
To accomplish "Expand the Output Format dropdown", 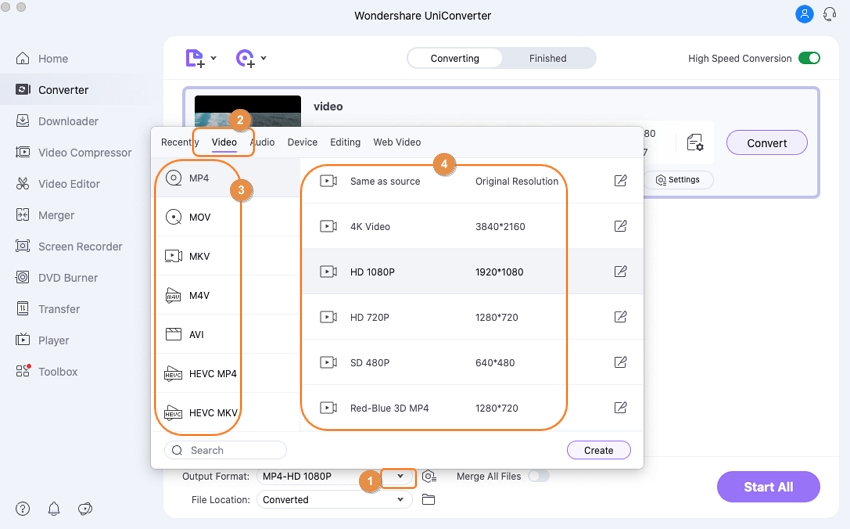I will pyautogui.click(x=400, y=476).
